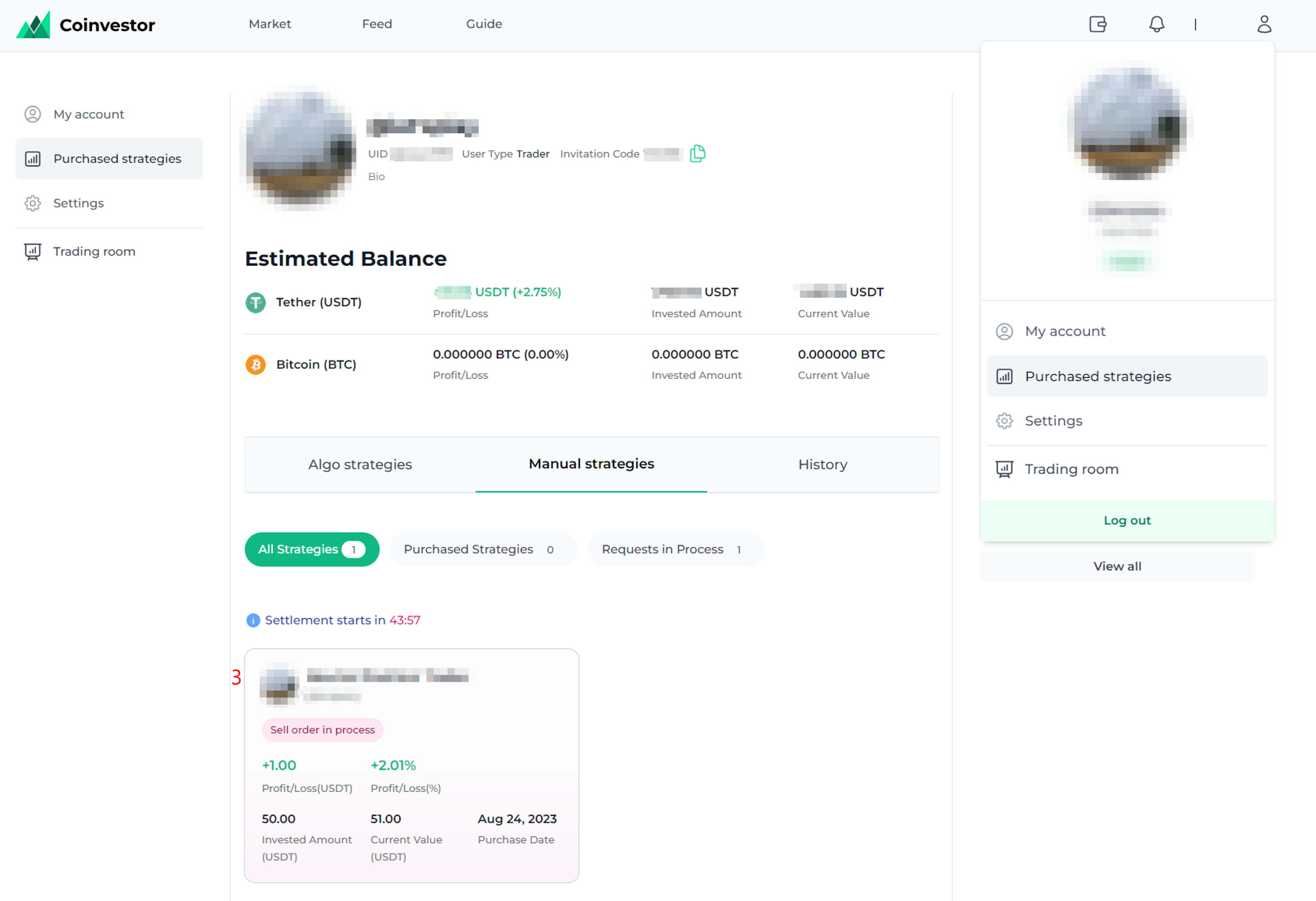Click the +2.01% profit percentage

(x=393, y=766)
